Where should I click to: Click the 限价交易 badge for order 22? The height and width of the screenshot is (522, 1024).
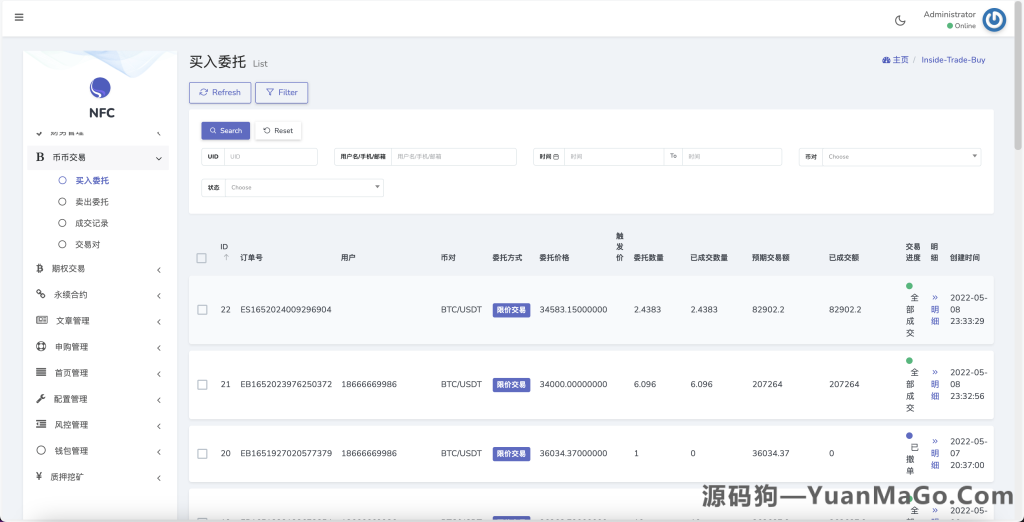[511, 310]
